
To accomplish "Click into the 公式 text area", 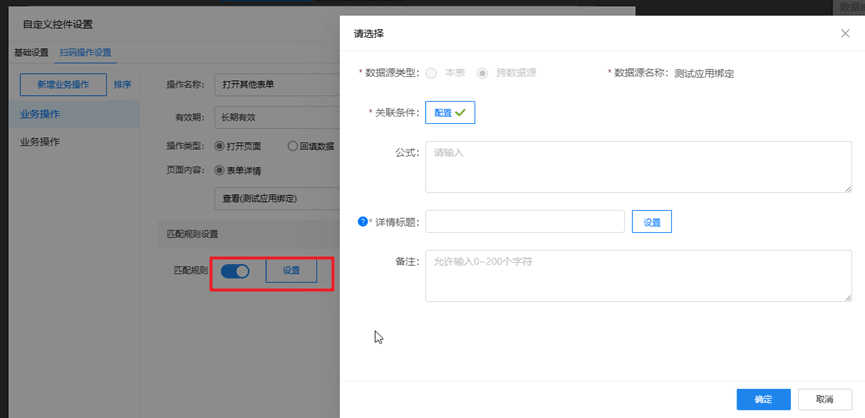I will tap(638, 167).
